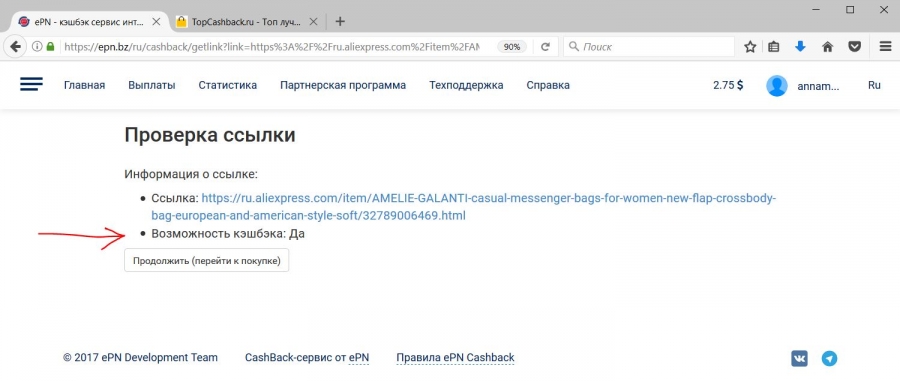The height and width of the screenshot is (381, 900).
Task: Close the ePN кэшбэк сервис tab
Action: [x=157, y=22]
